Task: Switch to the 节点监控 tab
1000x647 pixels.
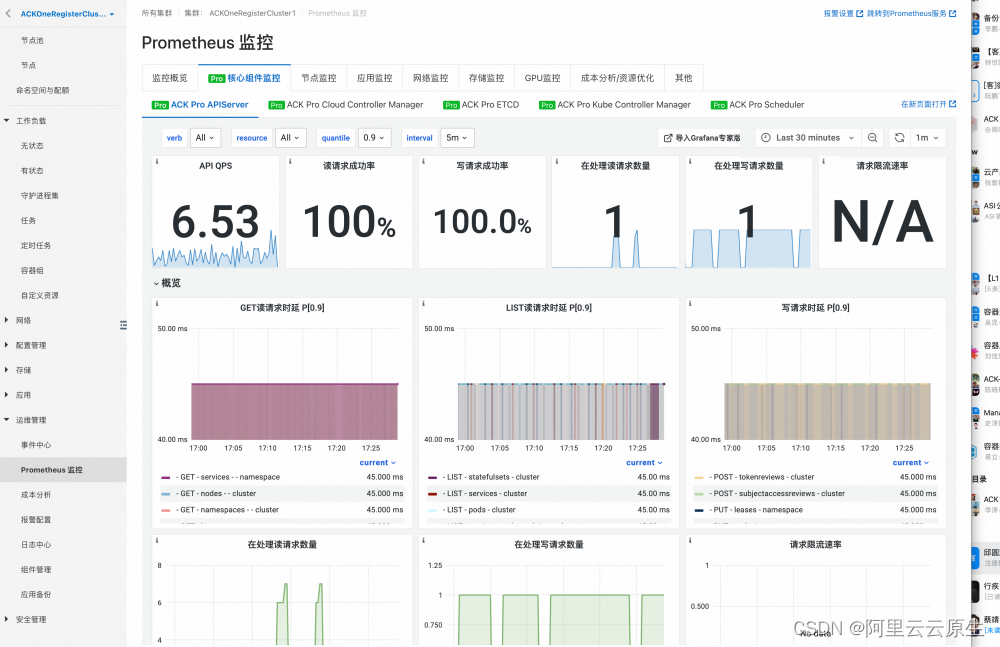Action: tap(318, 78)
